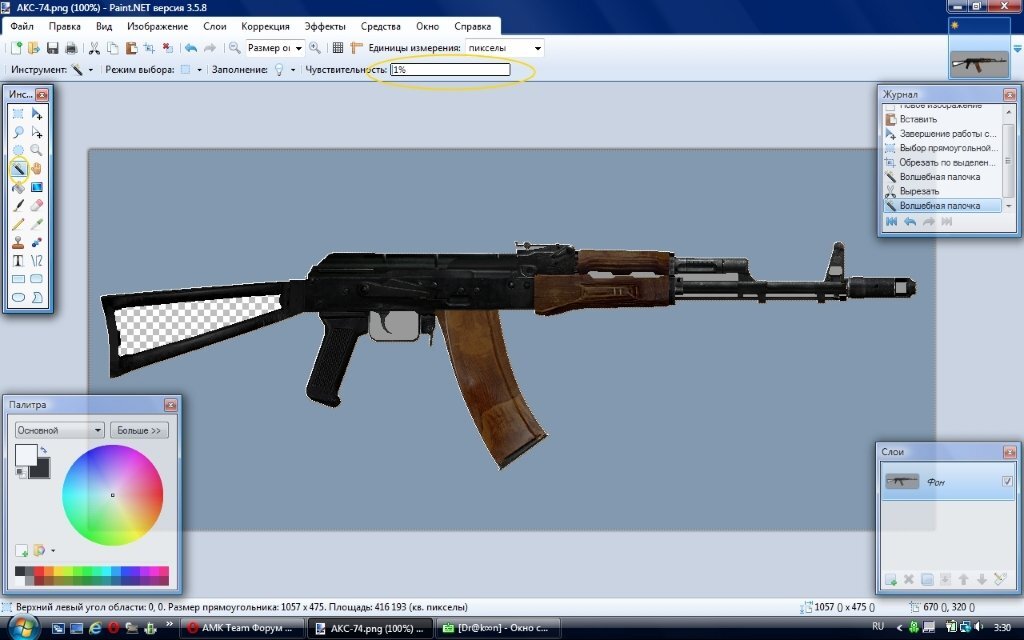Activate the Clone Stamp tool
The height and width of the screenshot is (640, 1024).
pos(18,242)
